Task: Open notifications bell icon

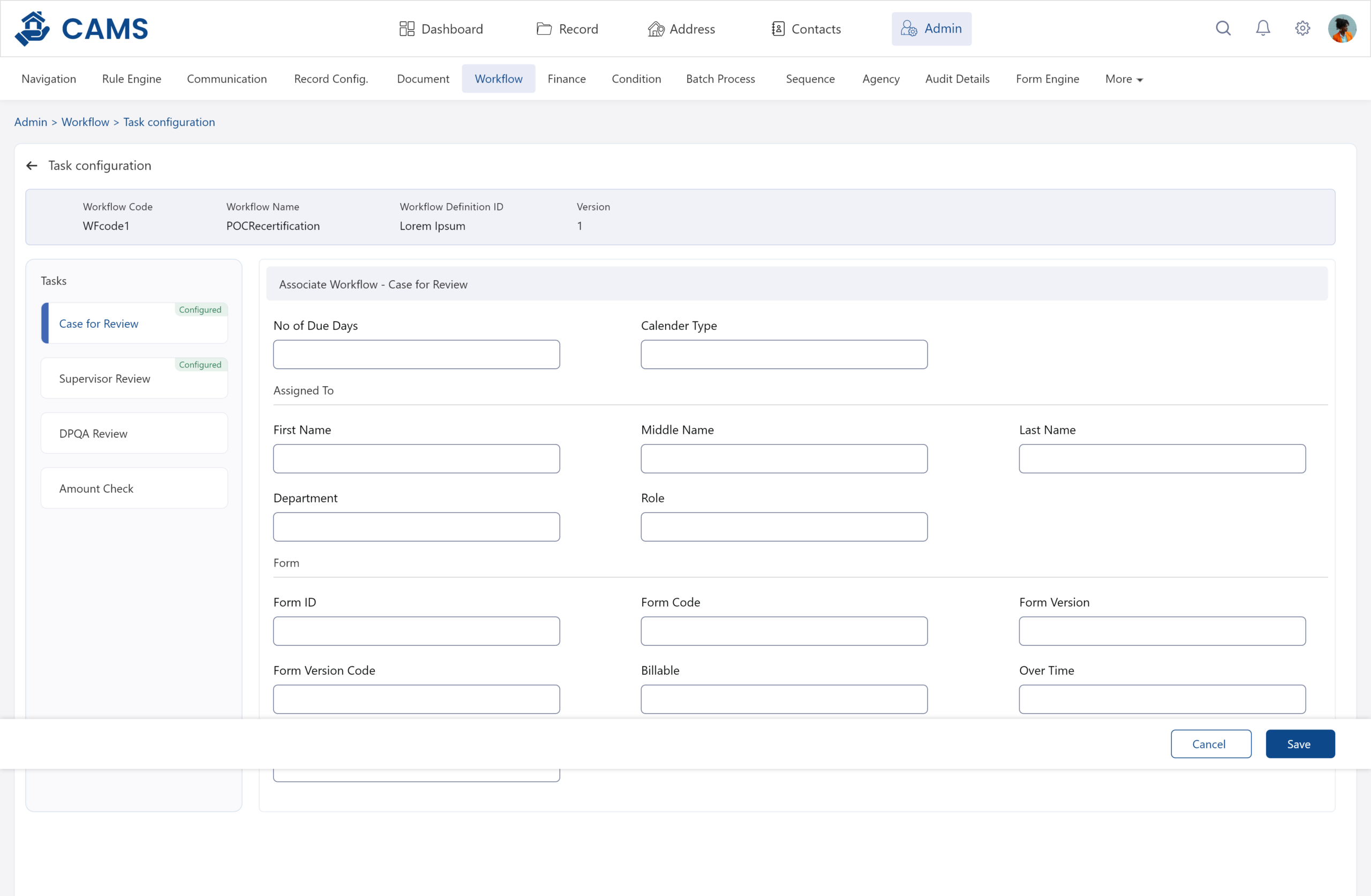Action: coord(1263,28)
